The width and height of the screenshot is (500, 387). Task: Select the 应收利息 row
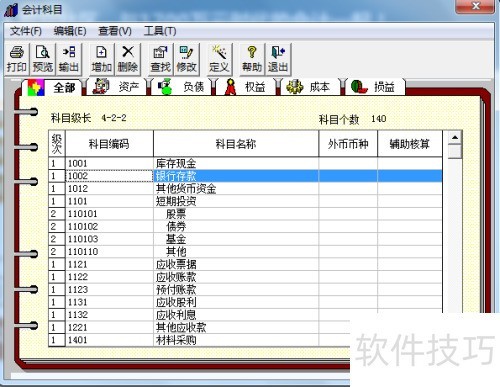(x=246, y=315)
